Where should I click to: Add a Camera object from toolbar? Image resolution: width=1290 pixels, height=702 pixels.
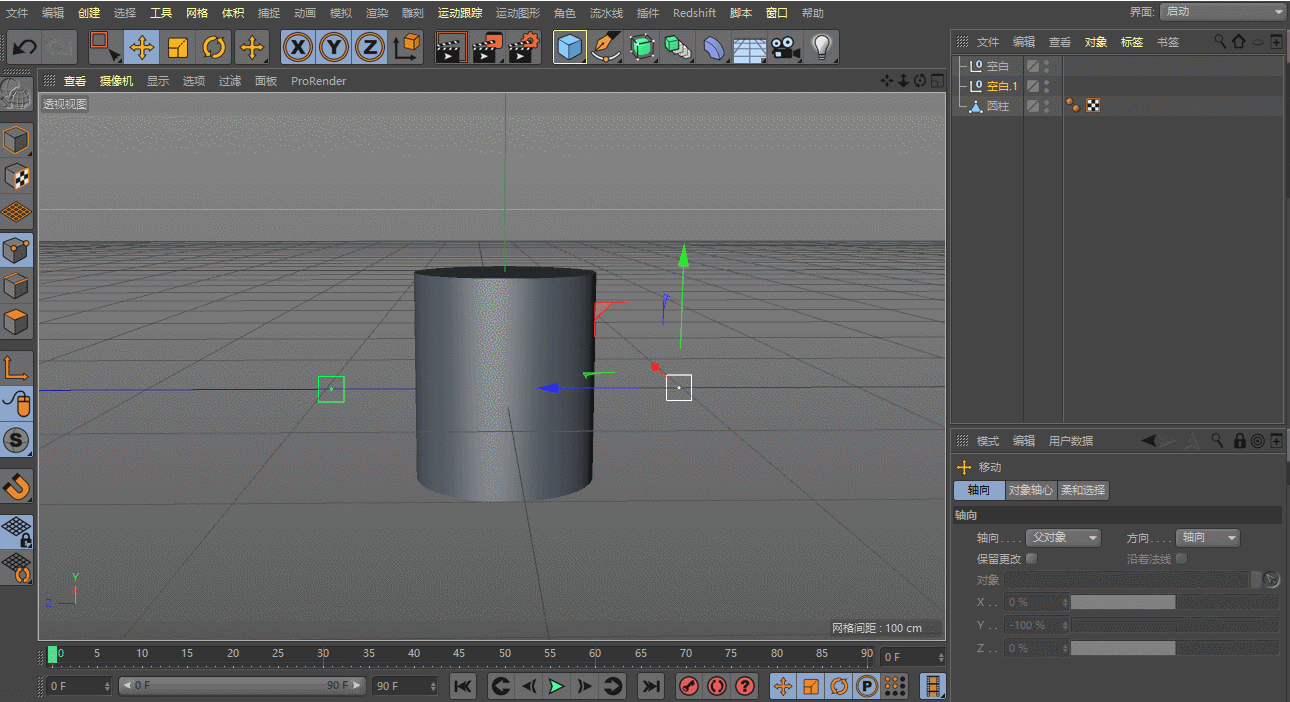click(786, 47)
